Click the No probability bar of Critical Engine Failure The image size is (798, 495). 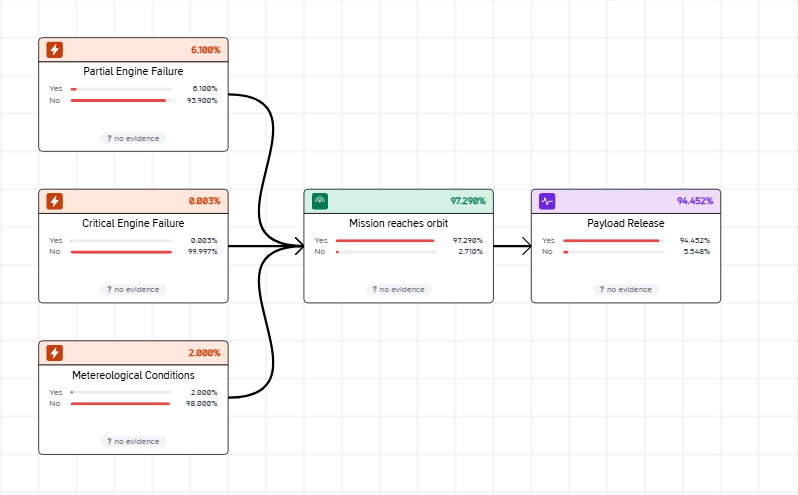pos(121,252)
